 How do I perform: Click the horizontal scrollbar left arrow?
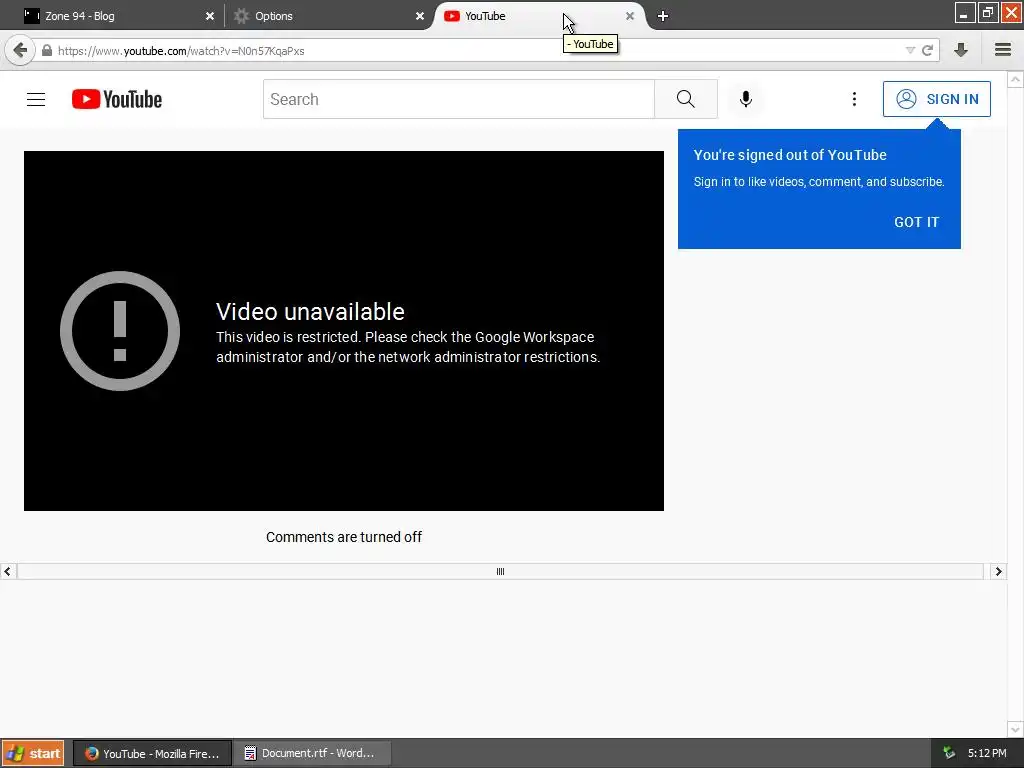coord(7,571)
